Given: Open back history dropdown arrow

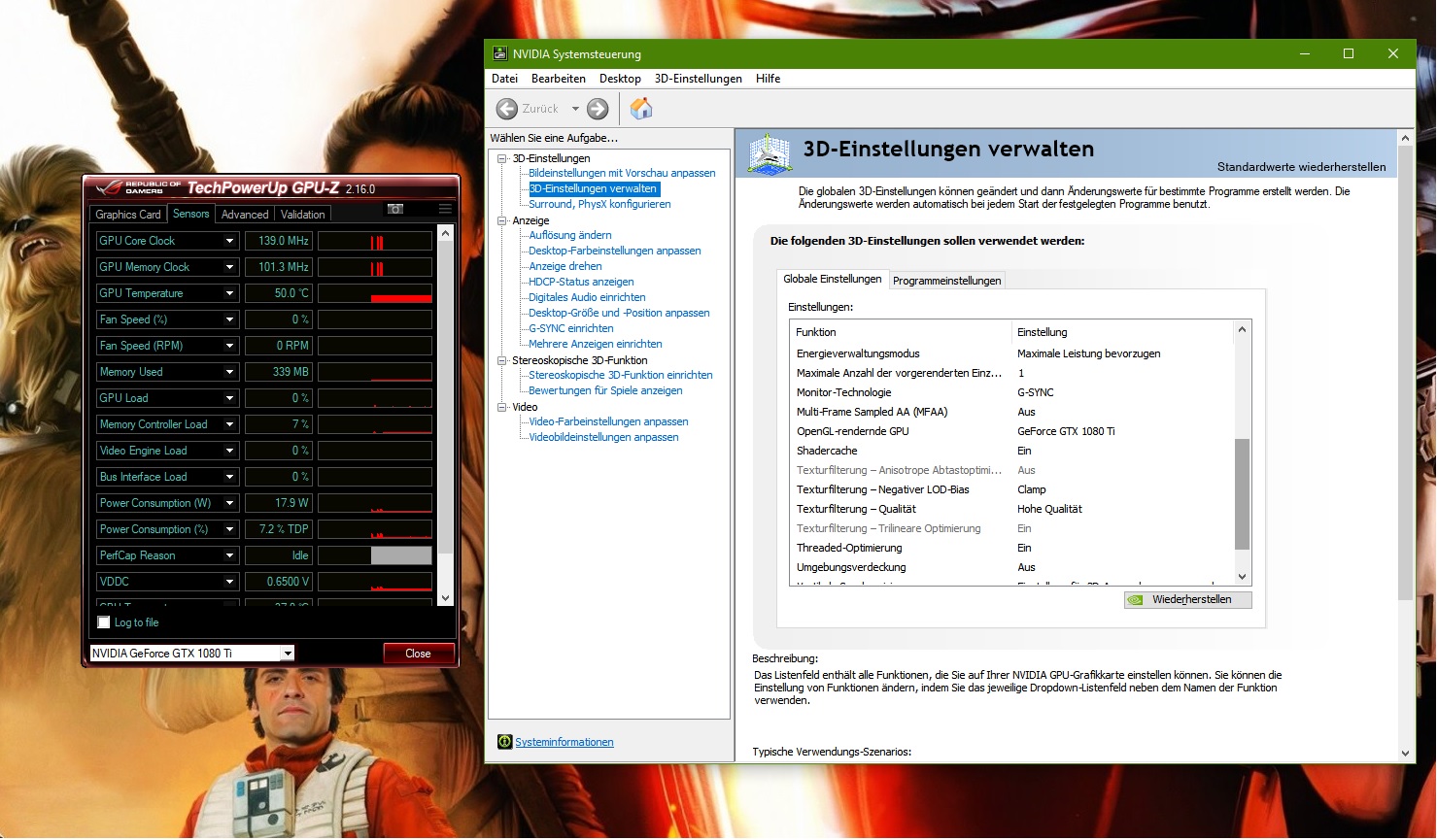Looking at the screenshot, I should coord(575,109).
